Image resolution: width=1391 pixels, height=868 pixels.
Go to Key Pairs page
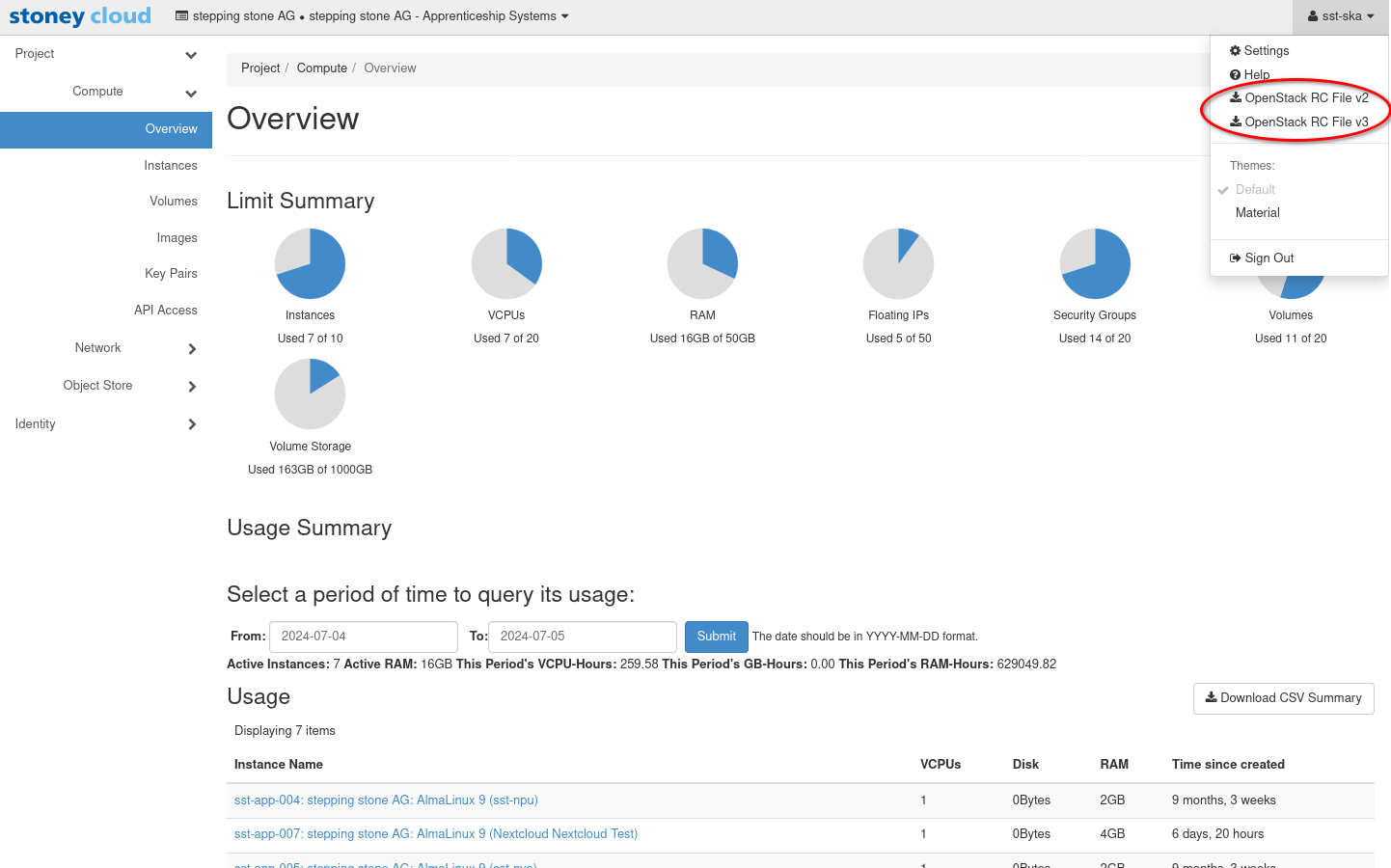(x=171, y=274)
